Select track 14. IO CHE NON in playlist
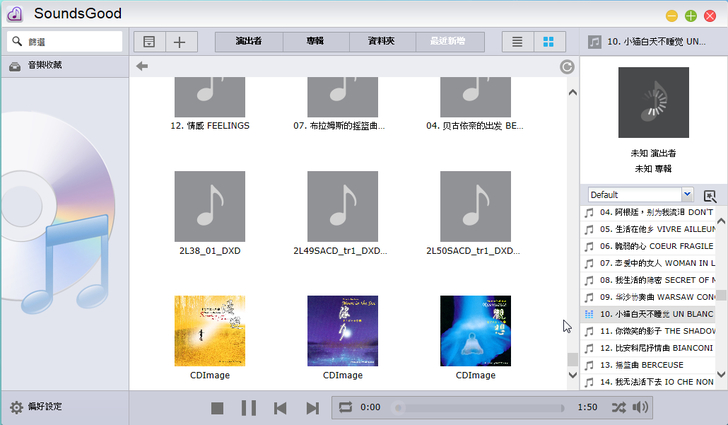 pos(648,382)
